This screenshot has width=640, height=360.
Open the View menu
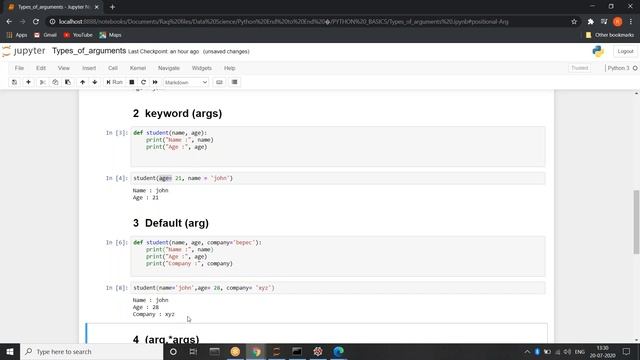coord(64,68)
